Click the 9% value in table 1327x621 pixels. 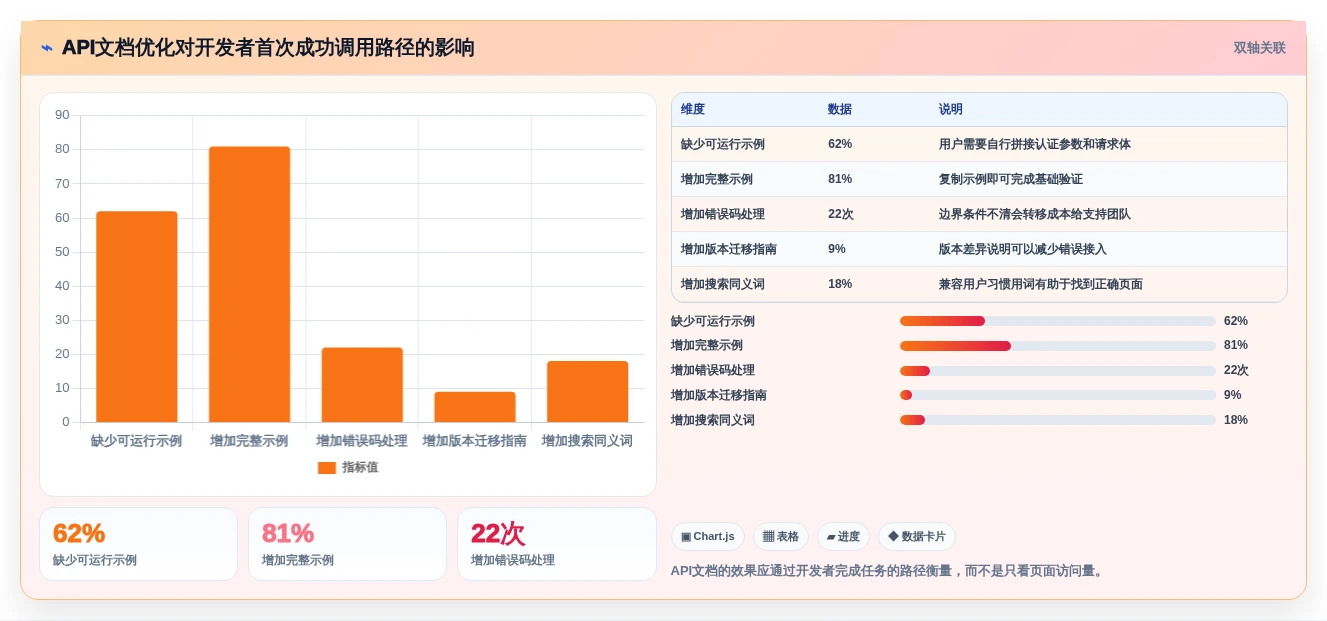point(837,249)
